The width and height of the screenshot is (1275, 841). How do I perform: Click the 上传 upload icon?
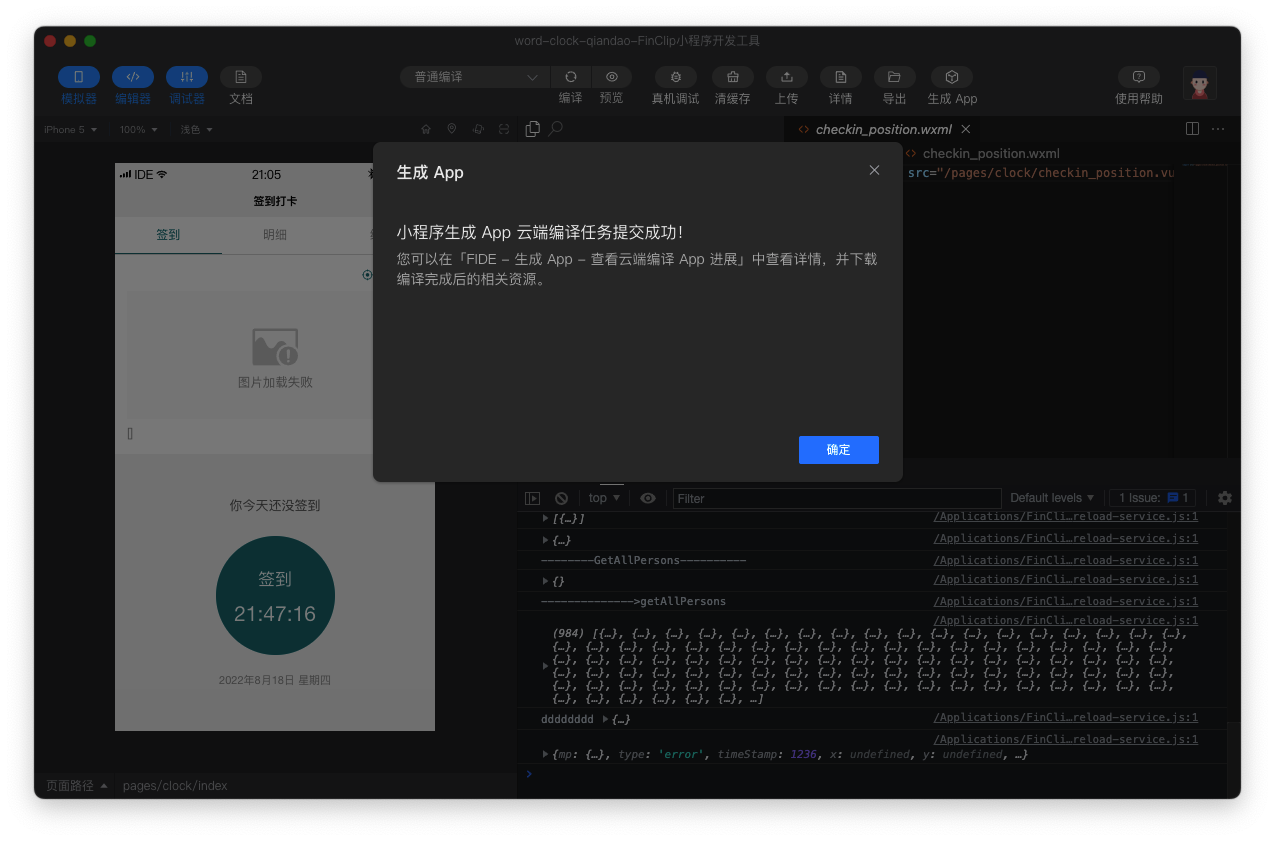coord(786,77)
